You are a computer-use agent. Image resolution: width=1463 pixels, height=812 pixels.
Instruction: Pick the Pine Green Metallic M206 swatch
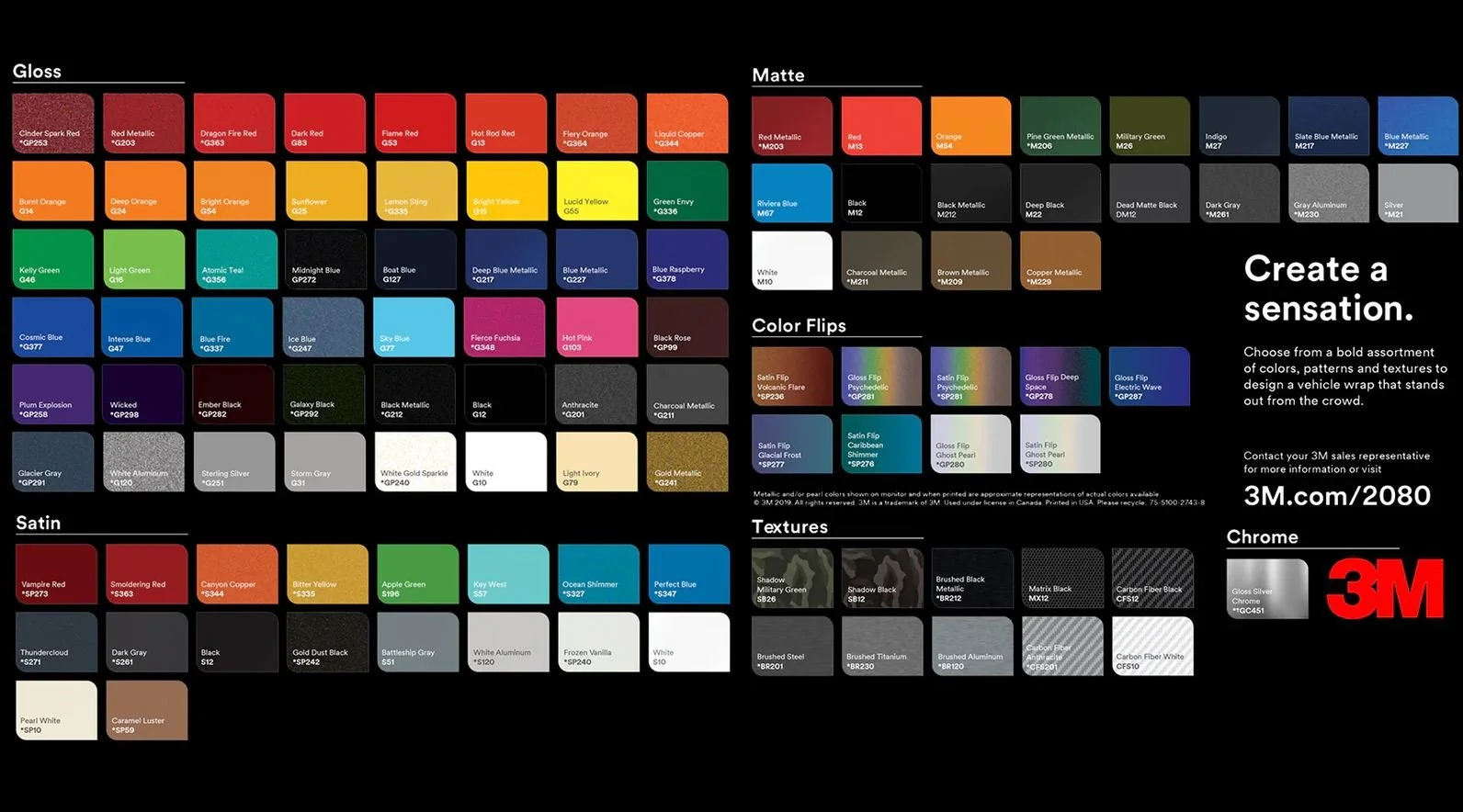(x=1060, y=126)
